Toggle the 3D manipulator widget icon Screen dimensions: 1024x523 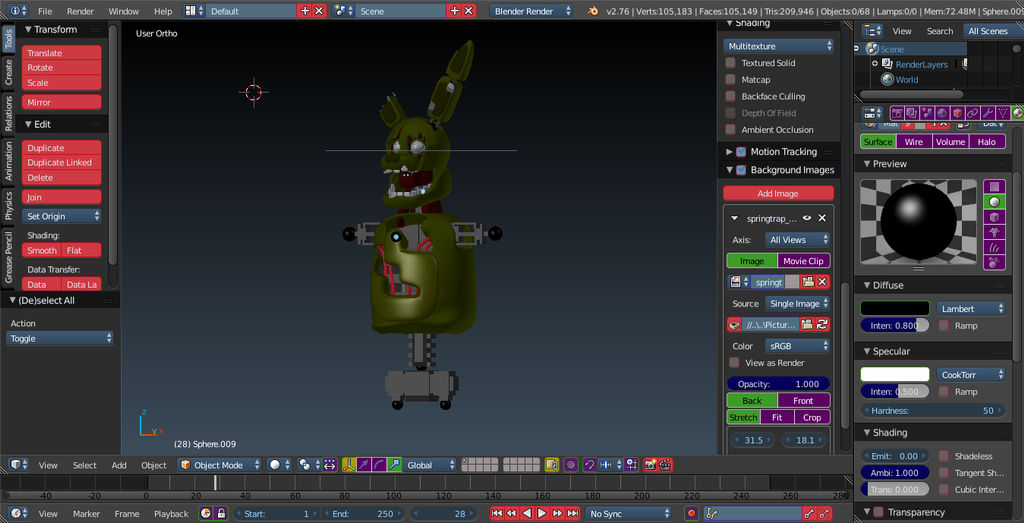coord(350,465)
